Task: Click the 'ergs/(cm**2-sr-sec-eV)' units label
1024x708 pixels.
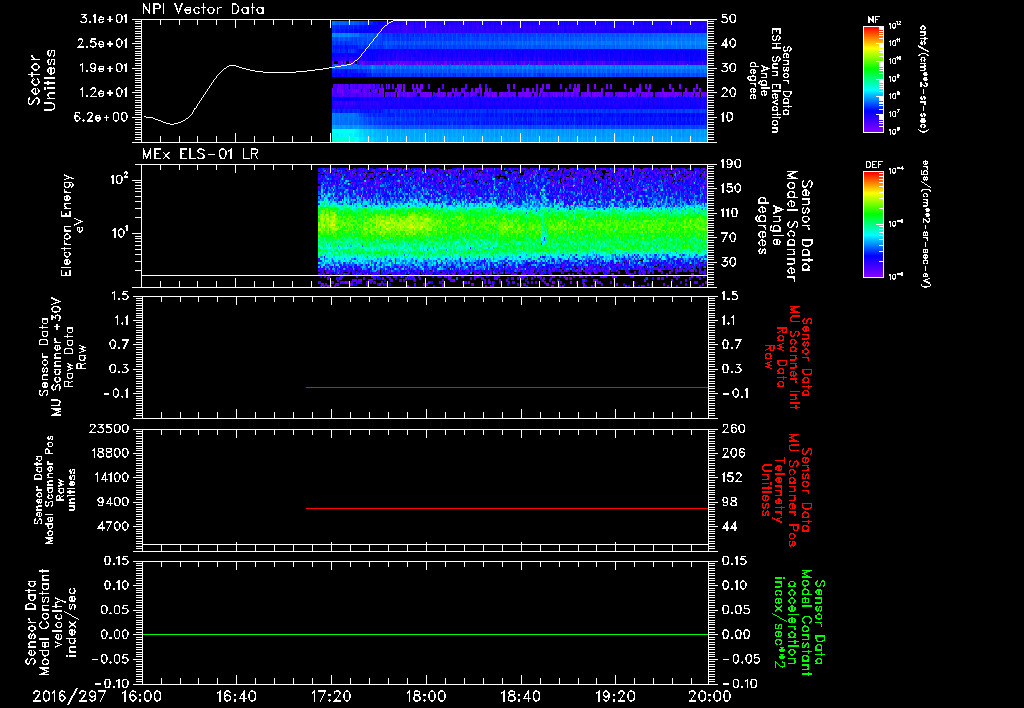Action: (925, 223)
